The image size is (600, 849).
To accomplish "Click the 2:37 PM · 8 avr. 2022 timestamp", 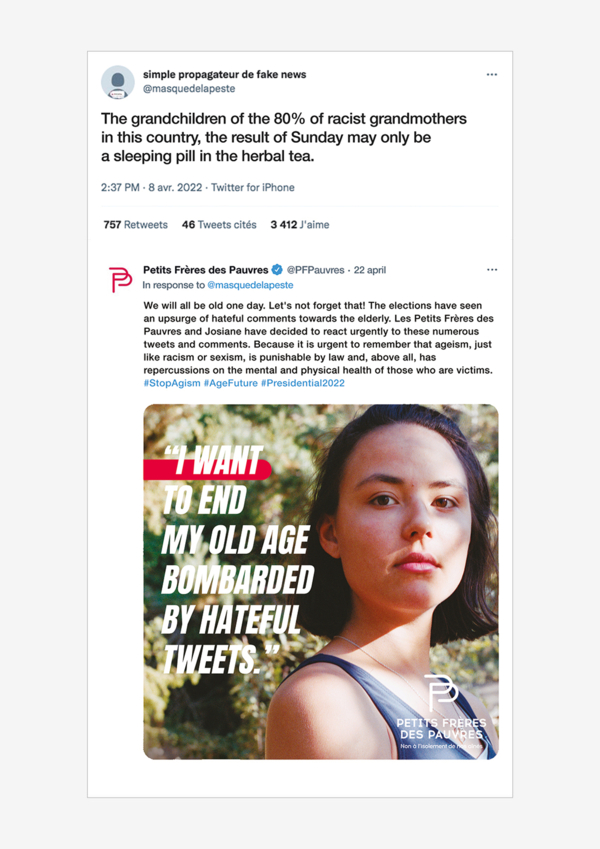I will [151, 187].
